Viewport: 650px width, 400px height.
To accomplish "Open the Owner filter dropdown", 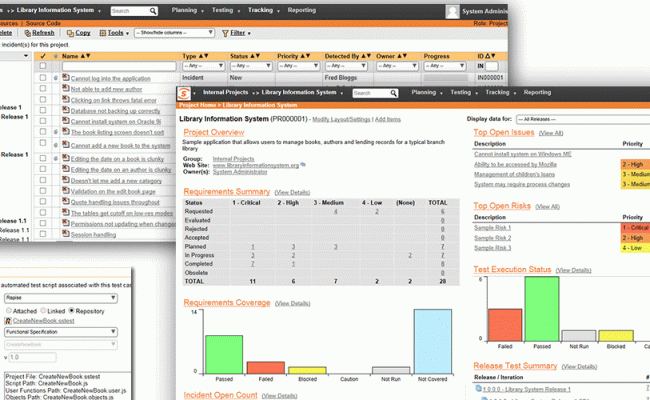I will 397,66.
